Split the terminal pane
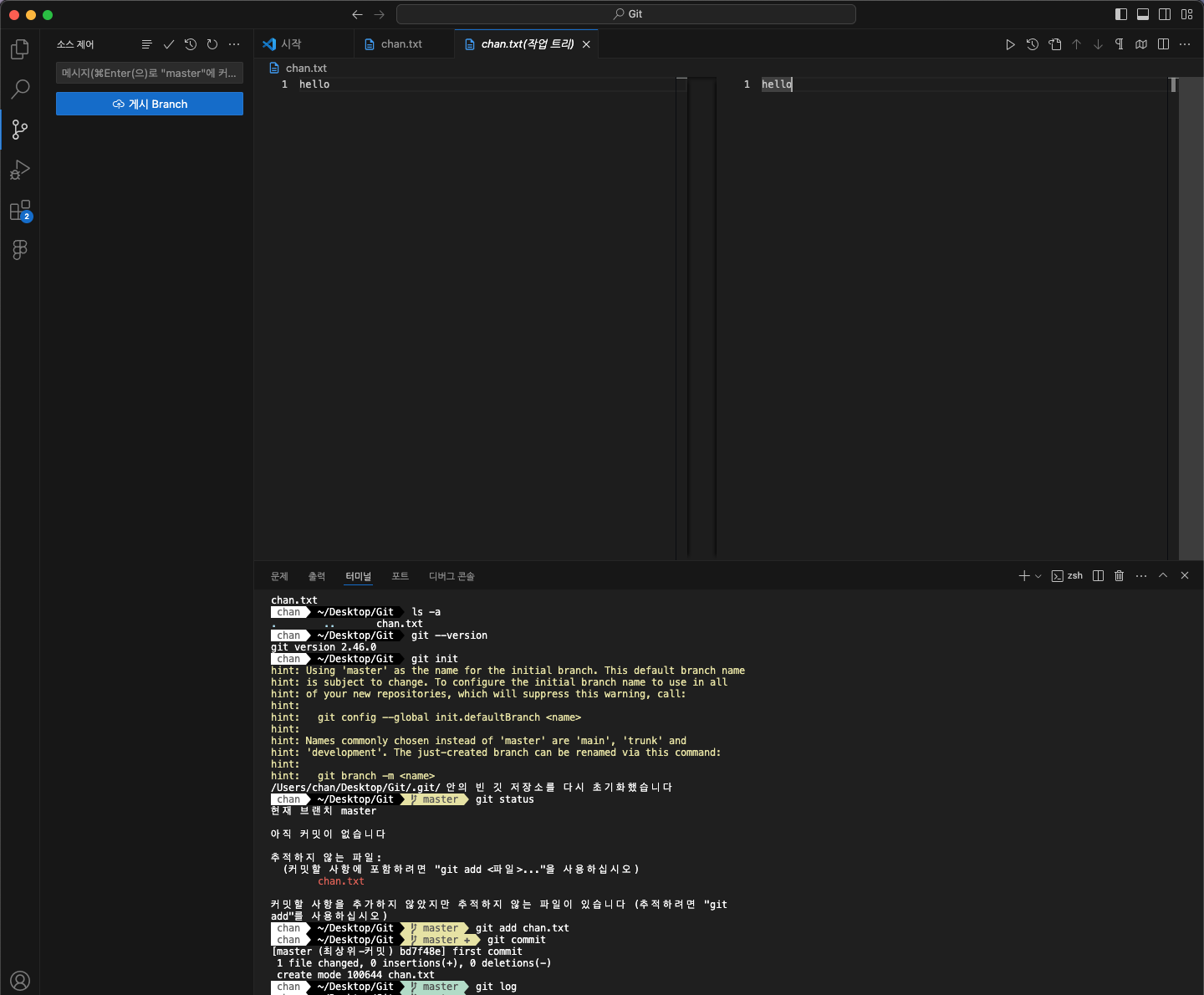Screen dimensions: 1204x995 click(x=1099, y=576)
